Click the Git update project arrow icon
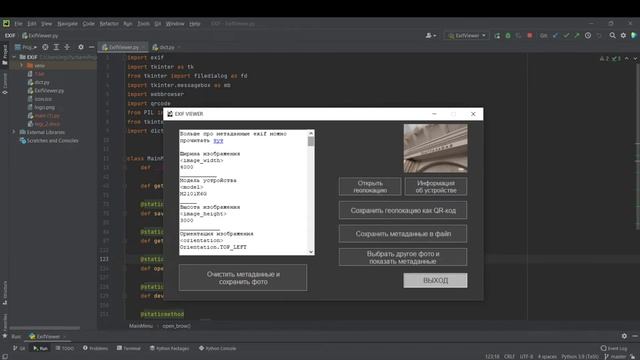This screenshot has height=360, width=640. 556,36
